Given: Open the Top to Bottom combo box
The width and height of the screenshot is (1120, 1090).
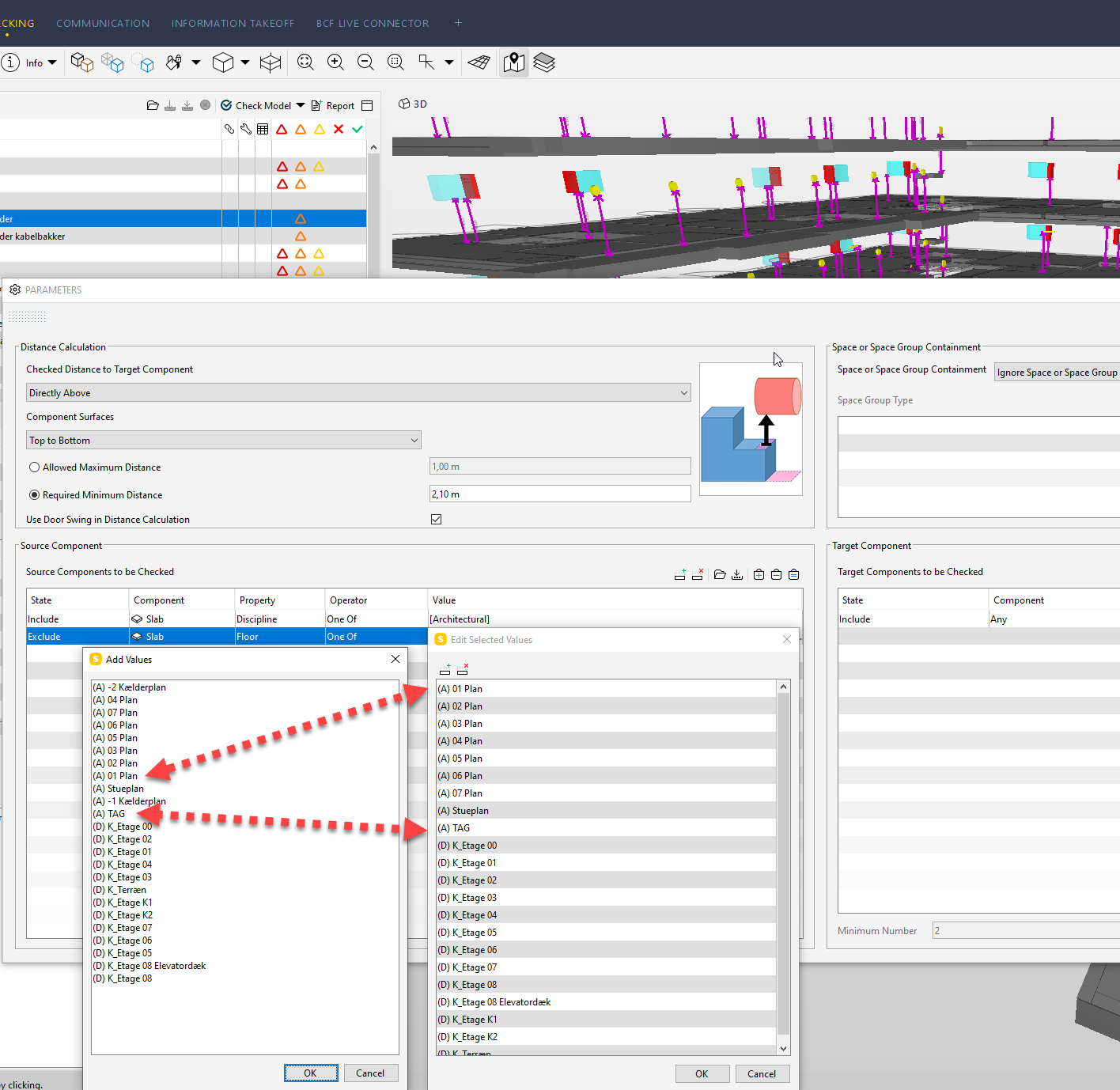Looking at the screenshot, I should click(224, 441).
